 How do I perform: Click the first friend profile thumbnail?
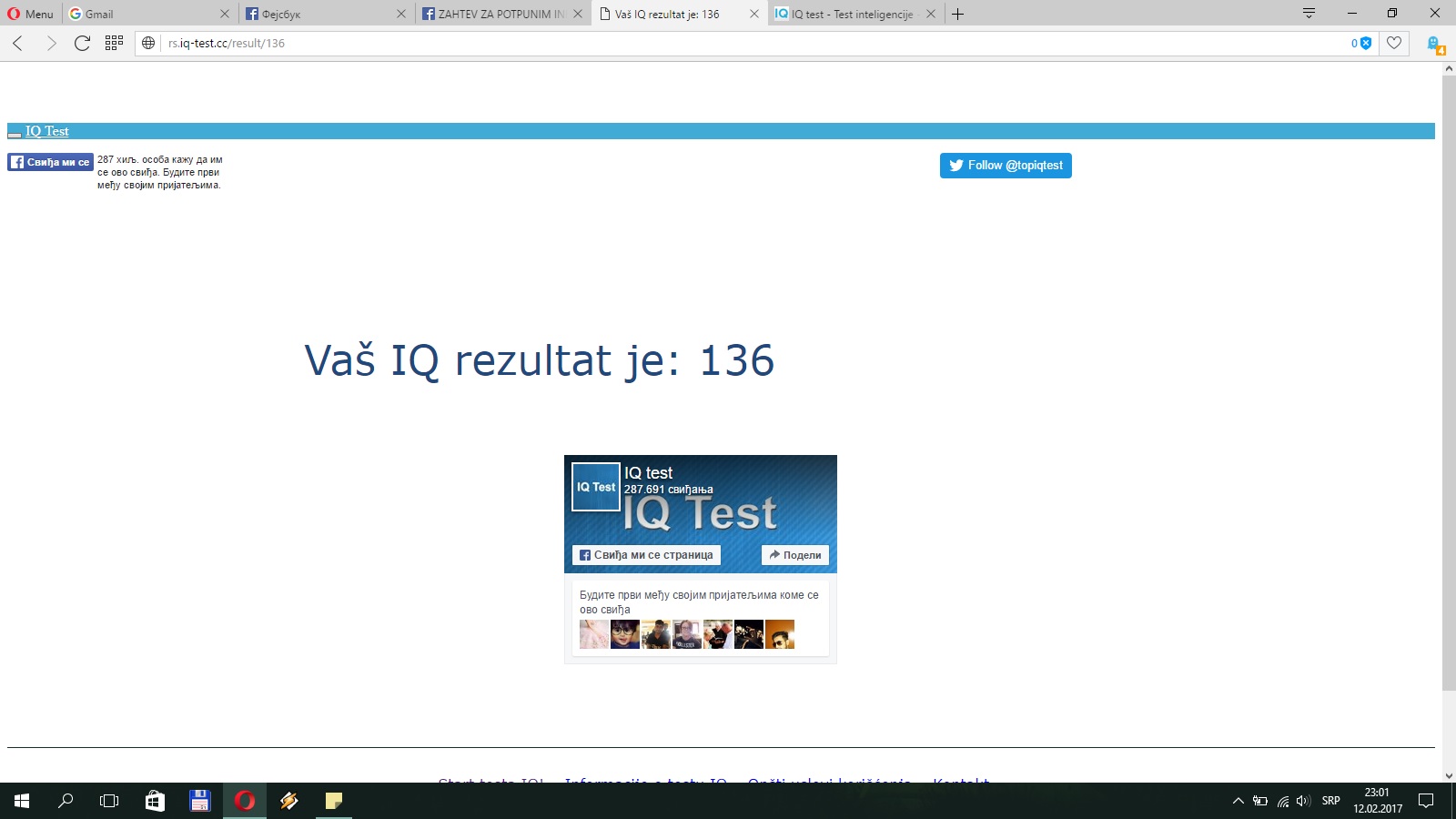pyautogui.click(x=594, y=634)
